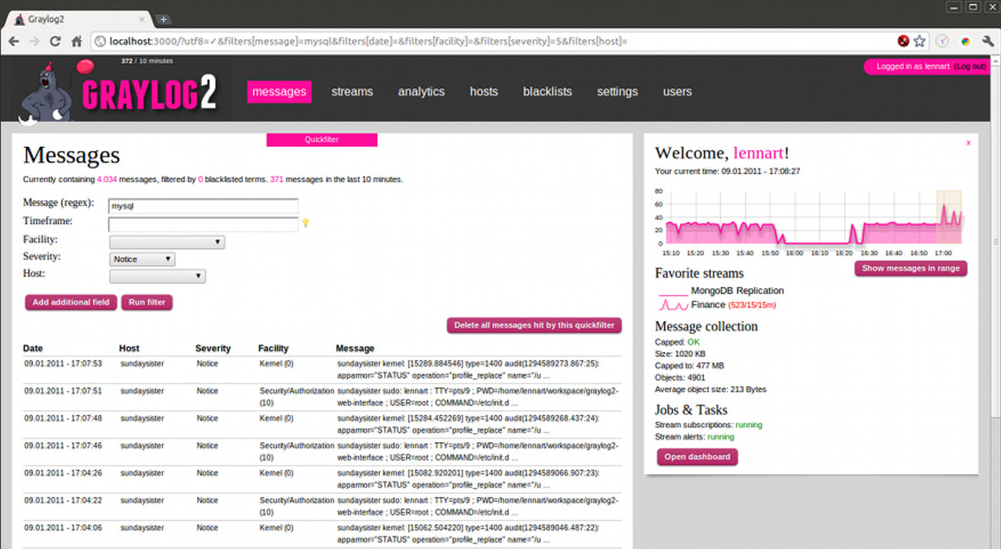The width and height of the screenshot is (1001, 549).
Task: Dismiss the Welcome panel with the x
Action: tap(968, 143)
